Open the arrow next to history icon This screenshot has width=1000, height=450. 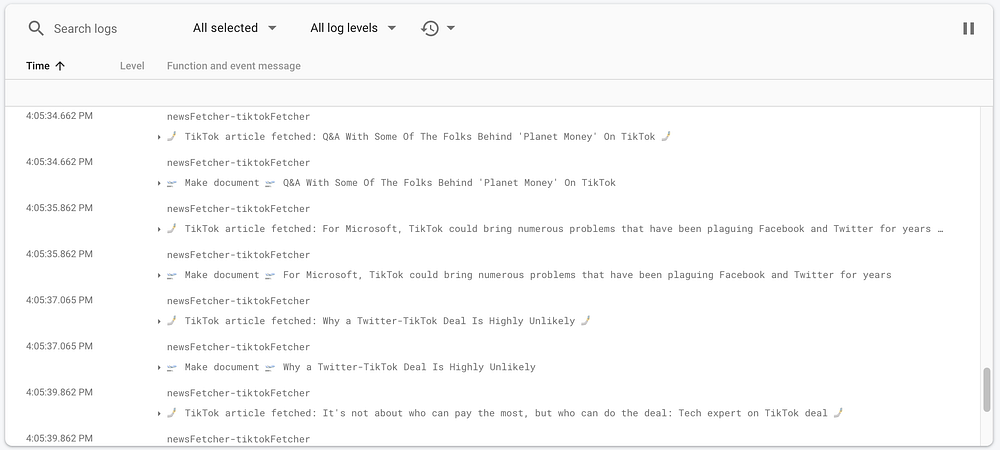451,28
